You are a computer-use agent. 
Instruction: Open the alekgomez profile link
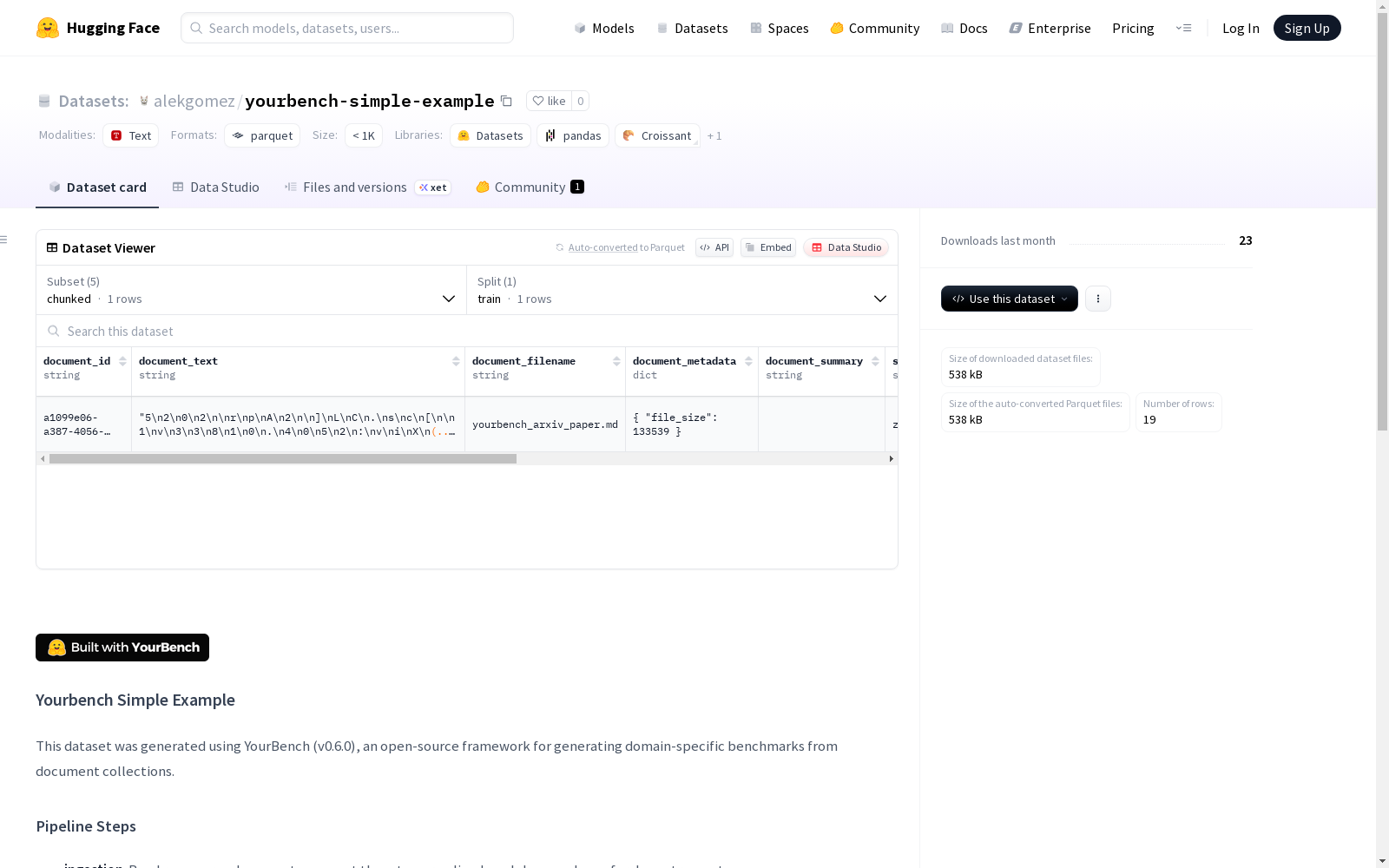[194, 101]
